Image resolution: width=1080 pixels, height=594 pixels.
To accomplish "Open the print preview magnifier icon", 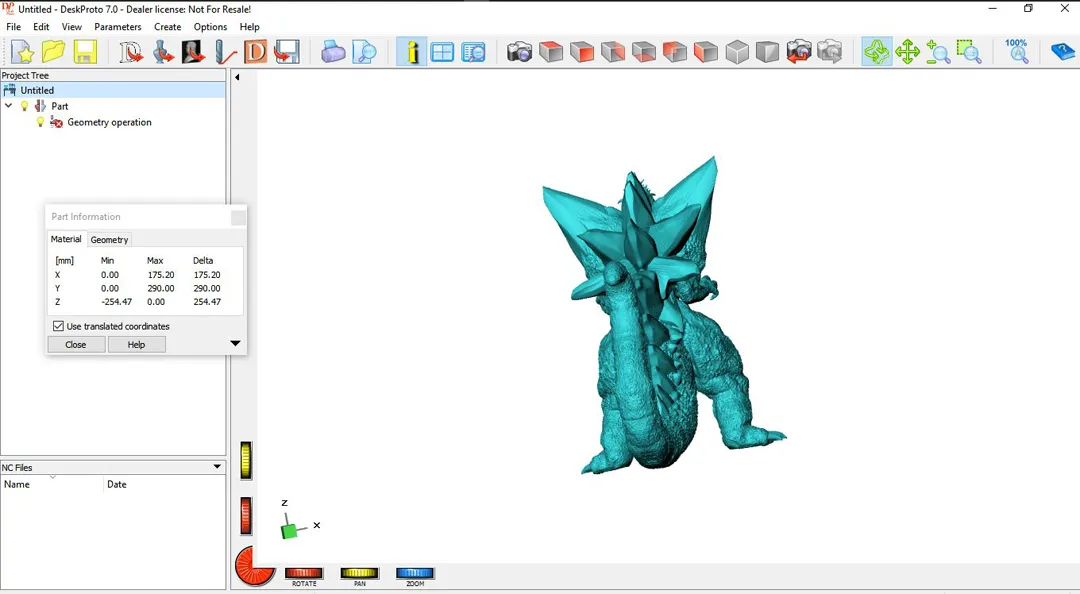I will pos(365,52).
